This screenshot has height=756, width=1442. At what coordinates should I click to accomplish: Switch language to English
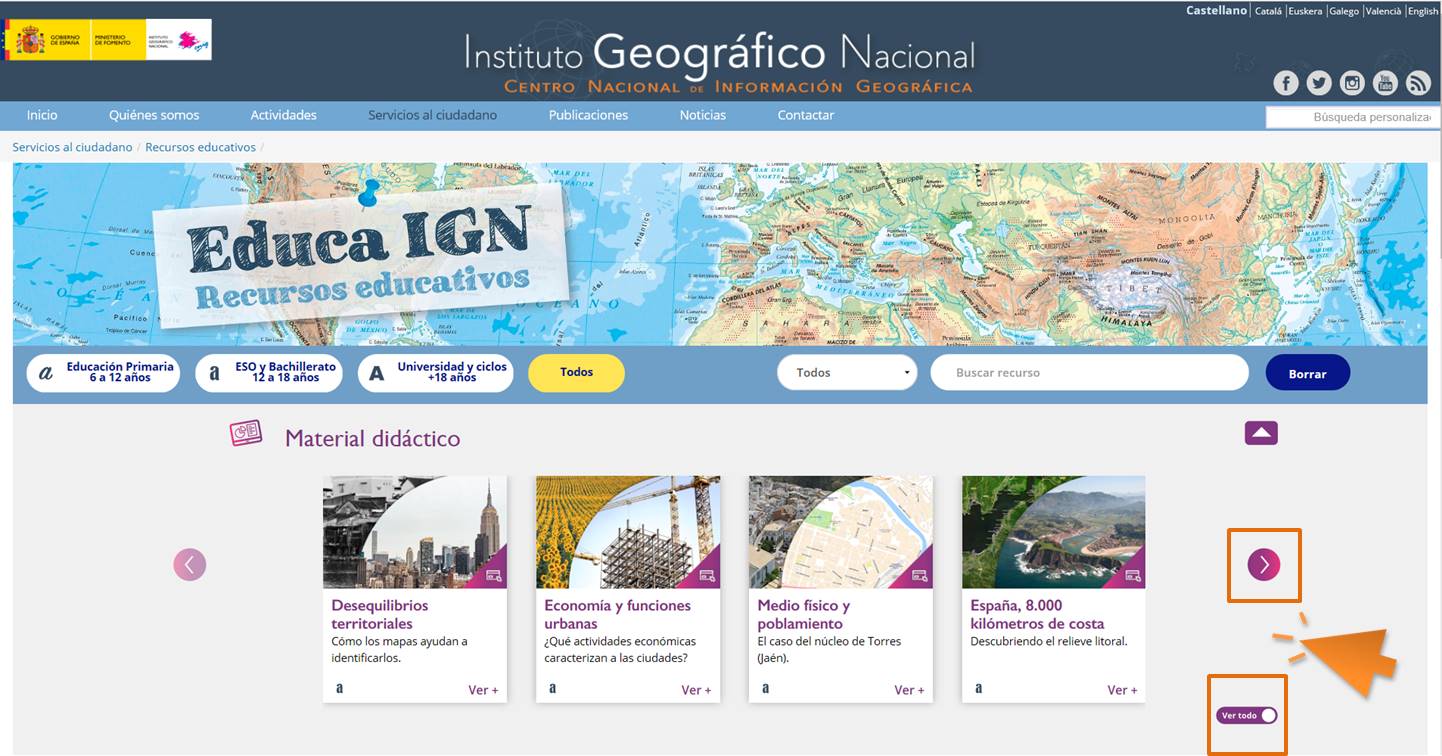[1423, 11]
